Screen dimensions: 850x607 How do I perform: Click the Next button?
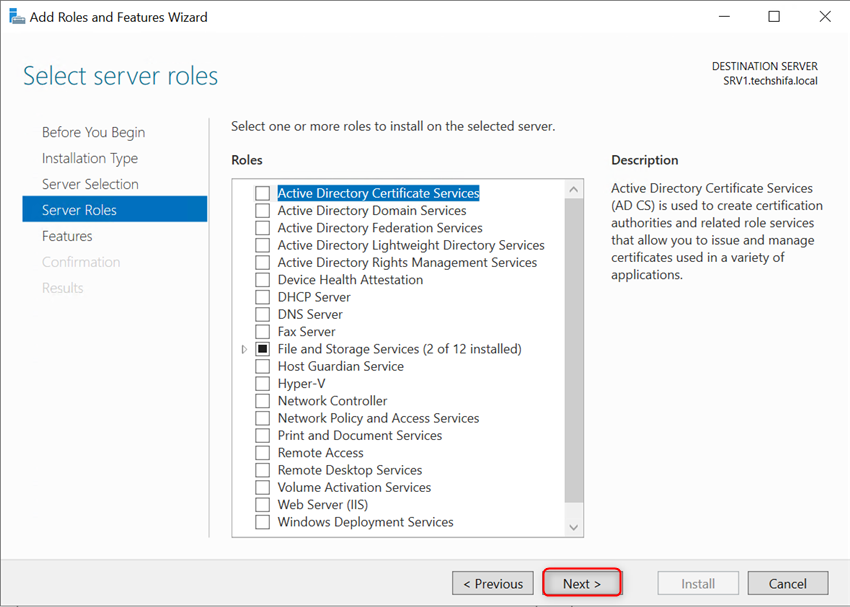(582, 583)
